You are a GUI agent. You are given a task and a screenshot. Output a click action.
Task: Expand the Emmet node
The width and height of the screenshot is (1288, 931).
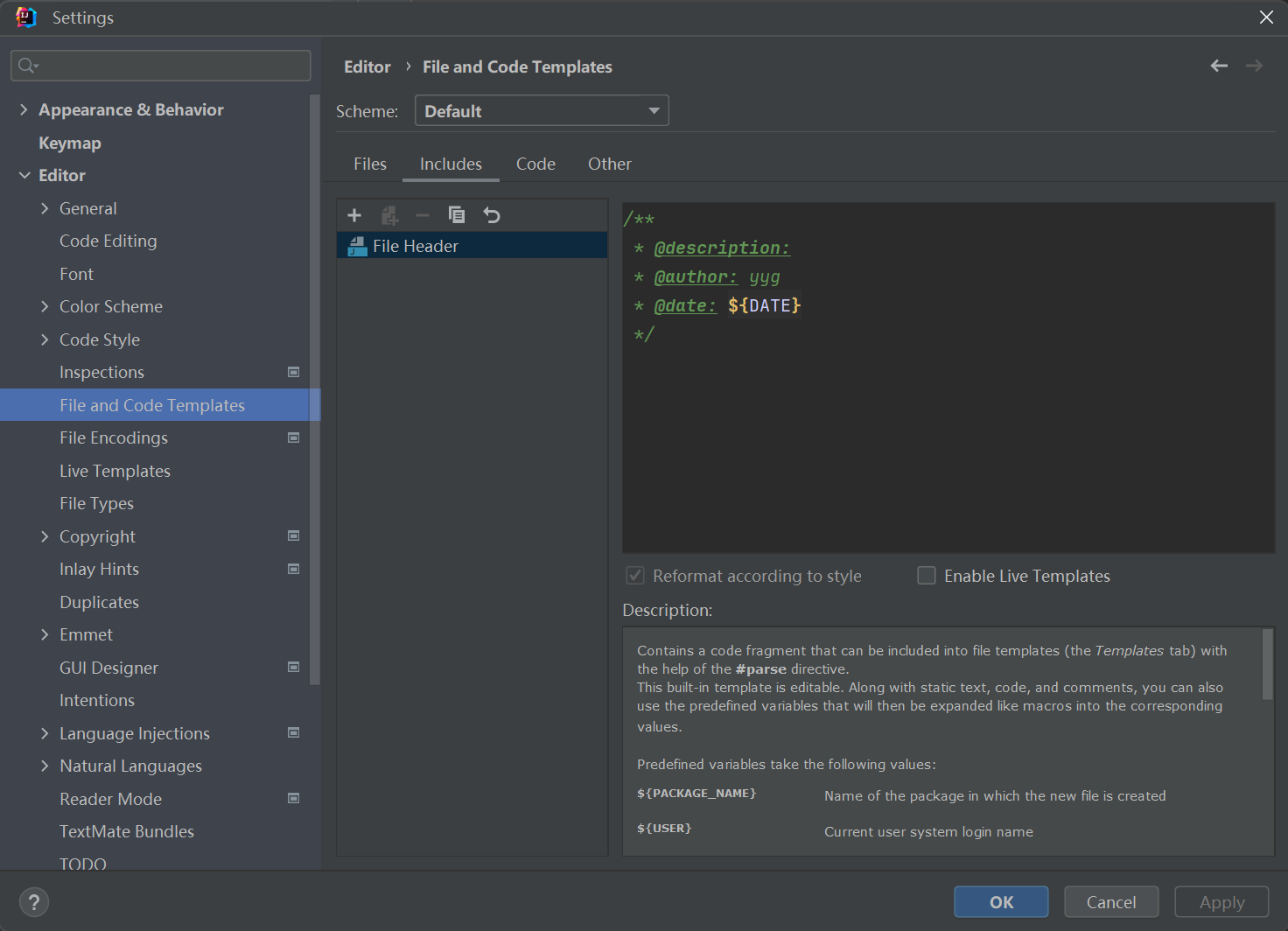tap(45, 634)
